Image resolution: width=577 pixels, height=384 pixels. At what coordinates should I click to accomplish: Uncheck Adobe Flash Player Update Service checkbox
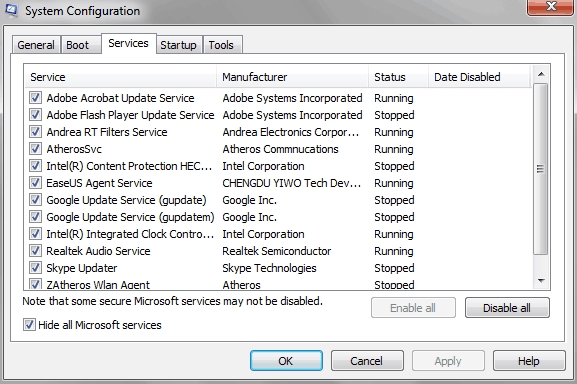[x=35, y=115]
